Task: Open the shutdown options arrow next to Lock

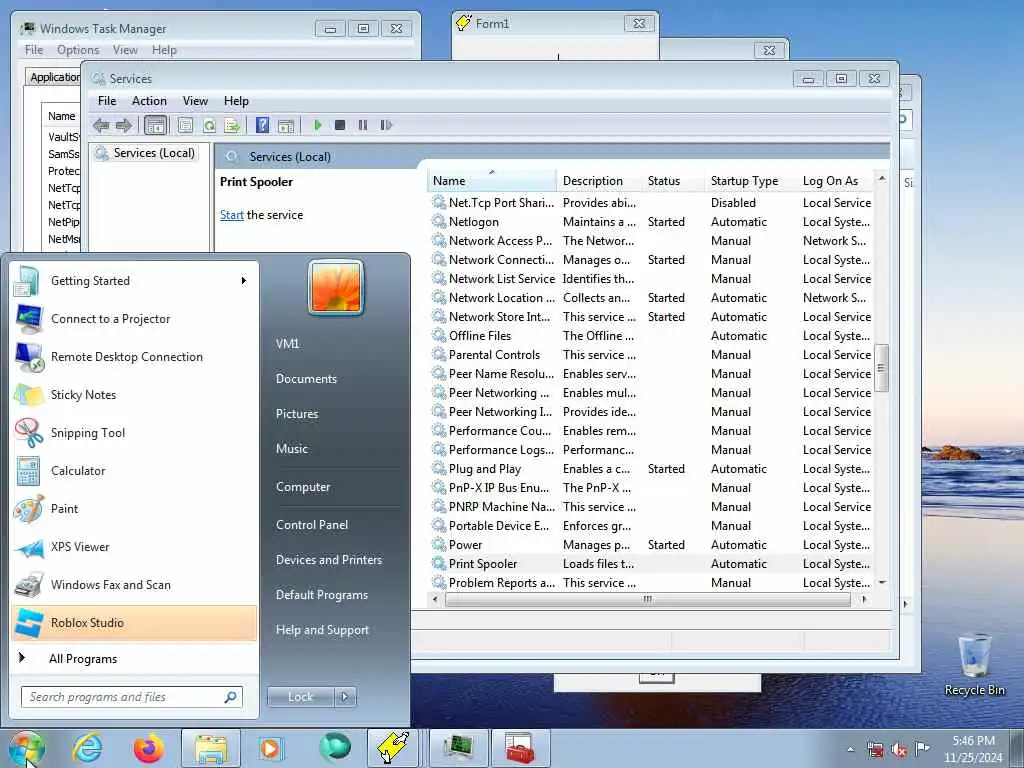Action: point(345,697)
